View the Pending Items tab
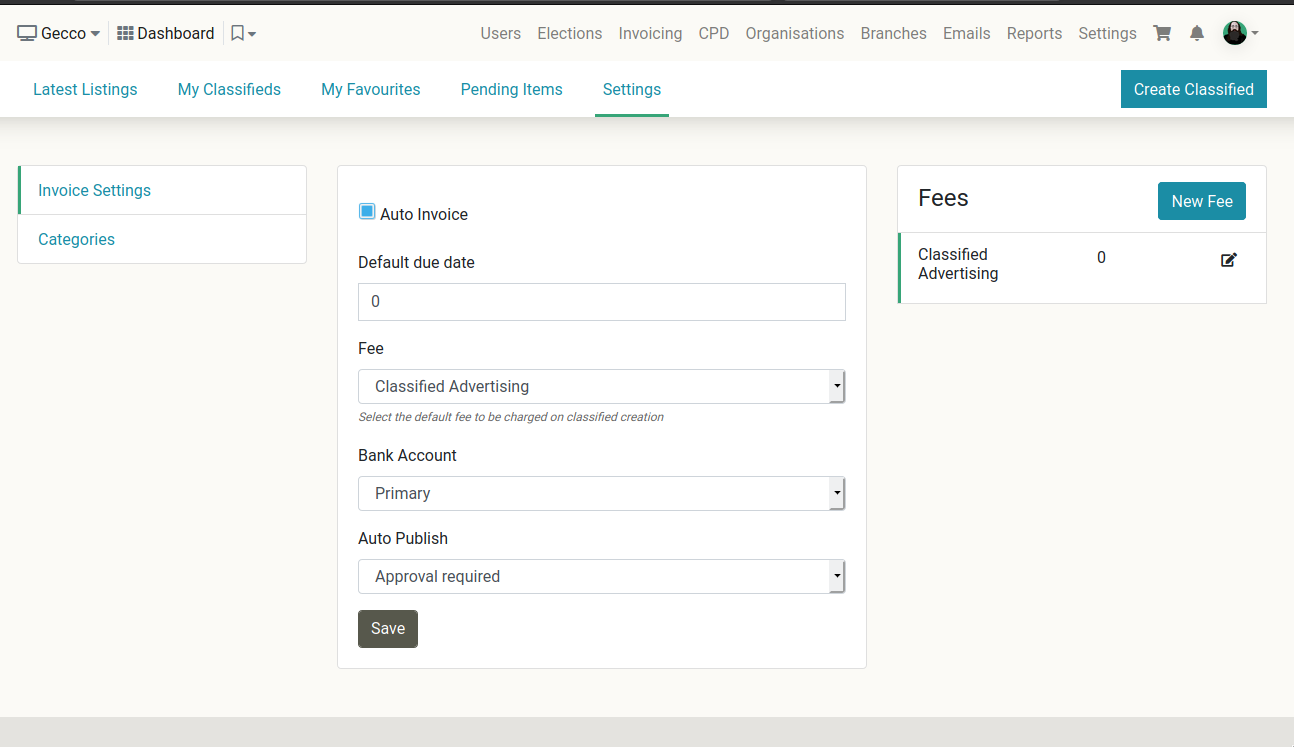The height and width of the screenshot is (747, 1294). [511, 89]
